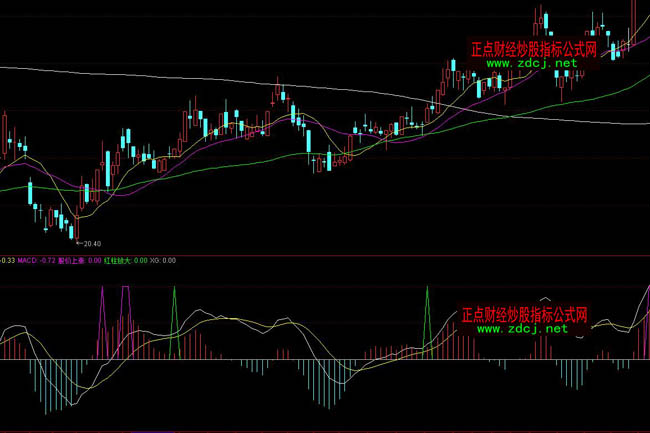This screenshot has width=650, height=433.
Task: Click the 0.33 value at the indicator bar's left
Action: [6, 260]
